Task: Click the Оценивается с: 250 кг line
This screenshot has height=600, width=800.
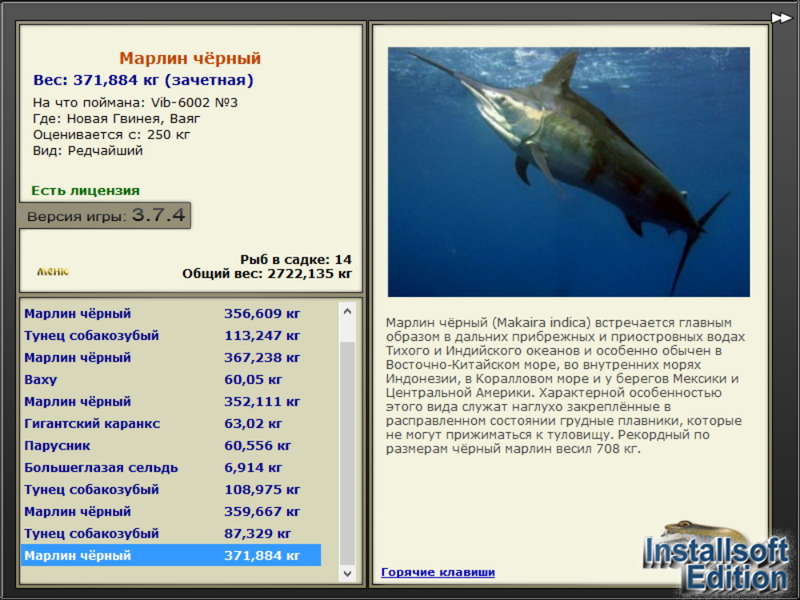Action: [111, 135]
